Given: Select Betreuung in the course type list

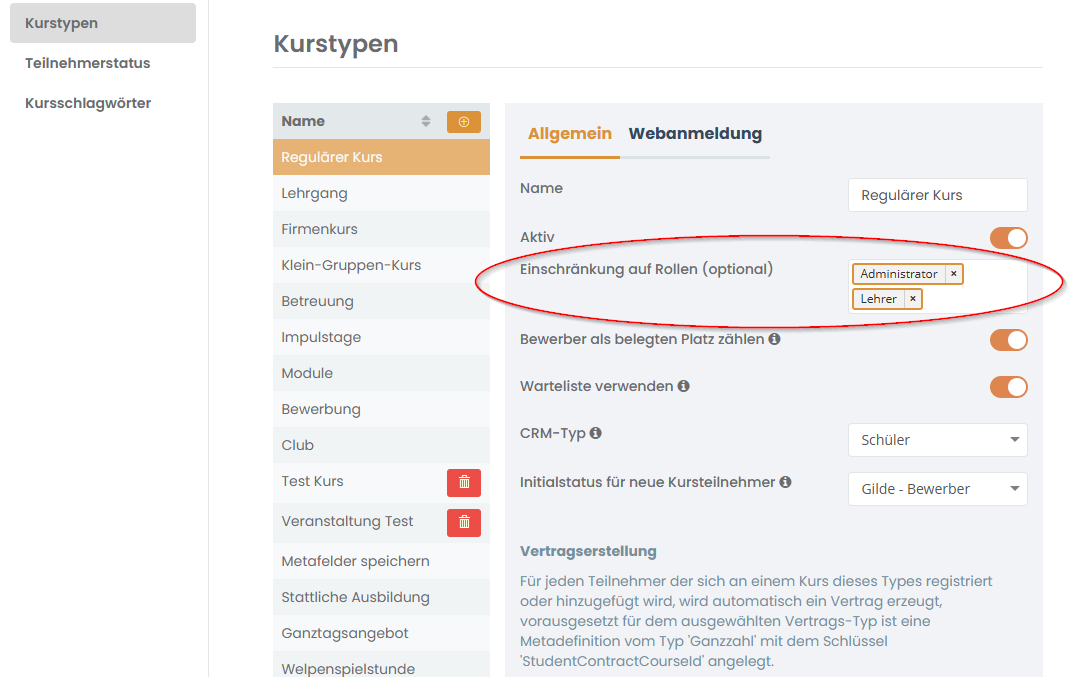Looking at the screenshot, I should pyautogui.click(x=381, y=301).
